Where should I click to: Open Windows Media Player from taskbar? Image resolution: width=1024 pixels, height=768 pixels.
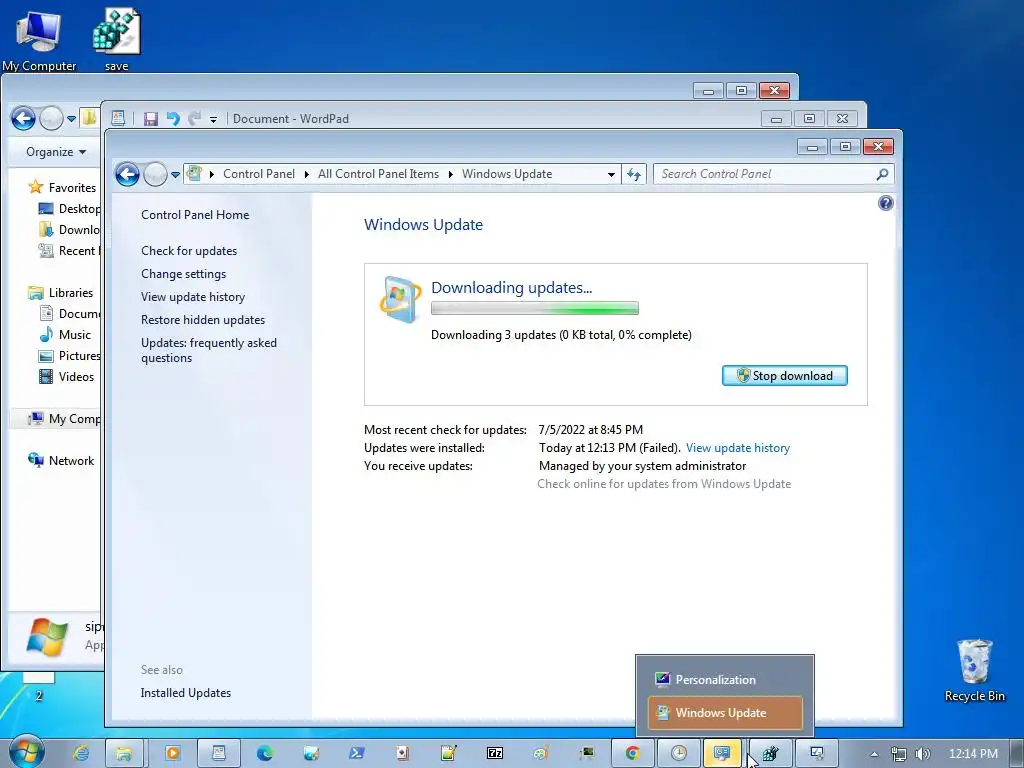[172, 753]
